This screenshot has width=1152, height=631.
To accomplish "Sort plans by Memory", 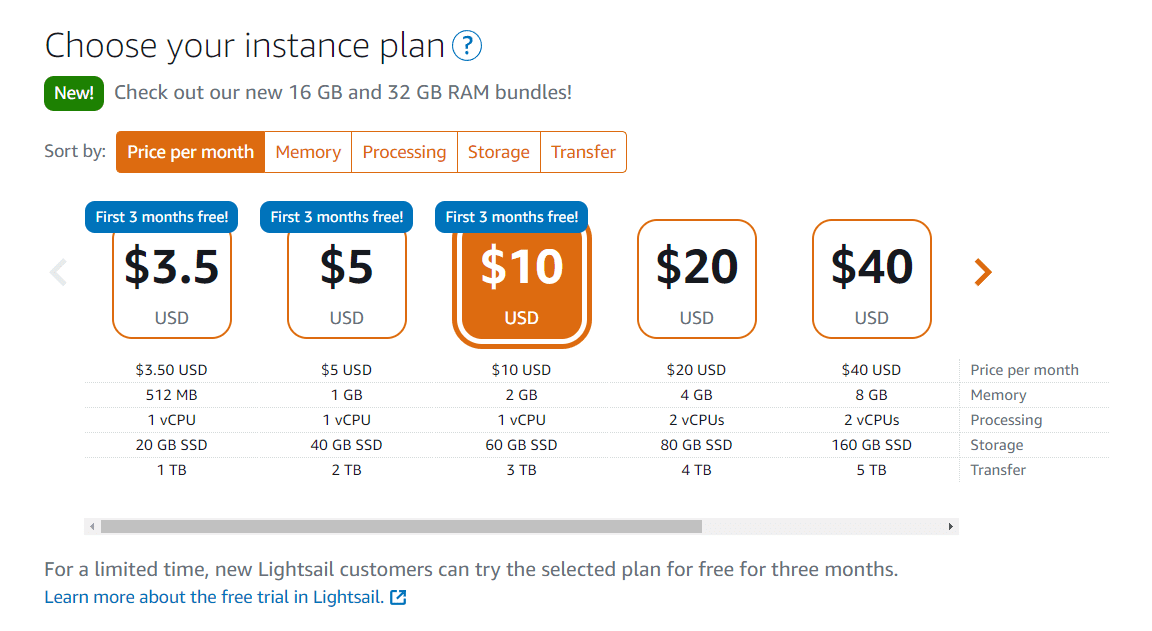I will click(307, 151).
